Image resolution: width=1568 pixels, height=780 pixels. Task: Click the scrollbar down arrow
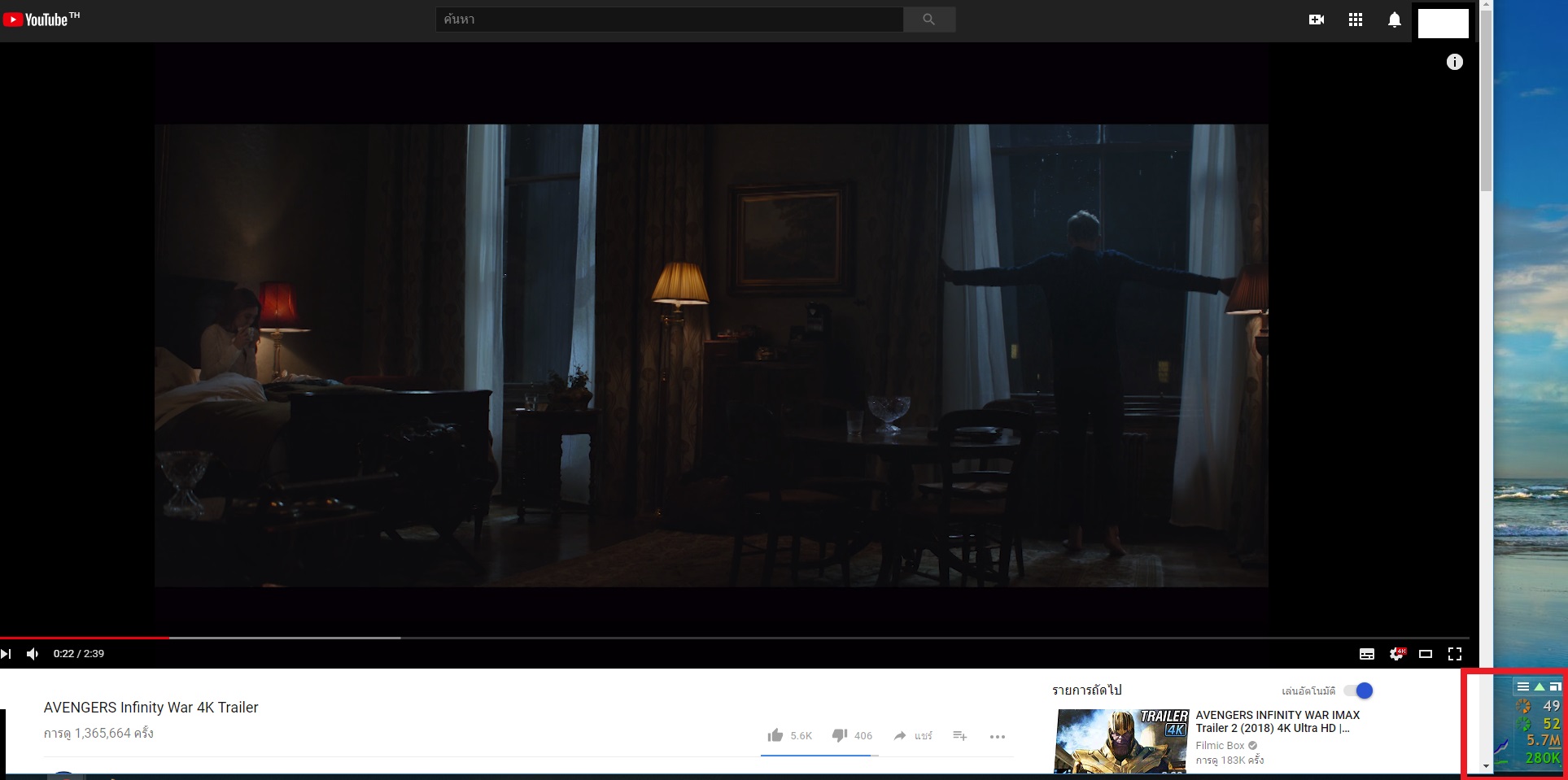point(1486,765)
